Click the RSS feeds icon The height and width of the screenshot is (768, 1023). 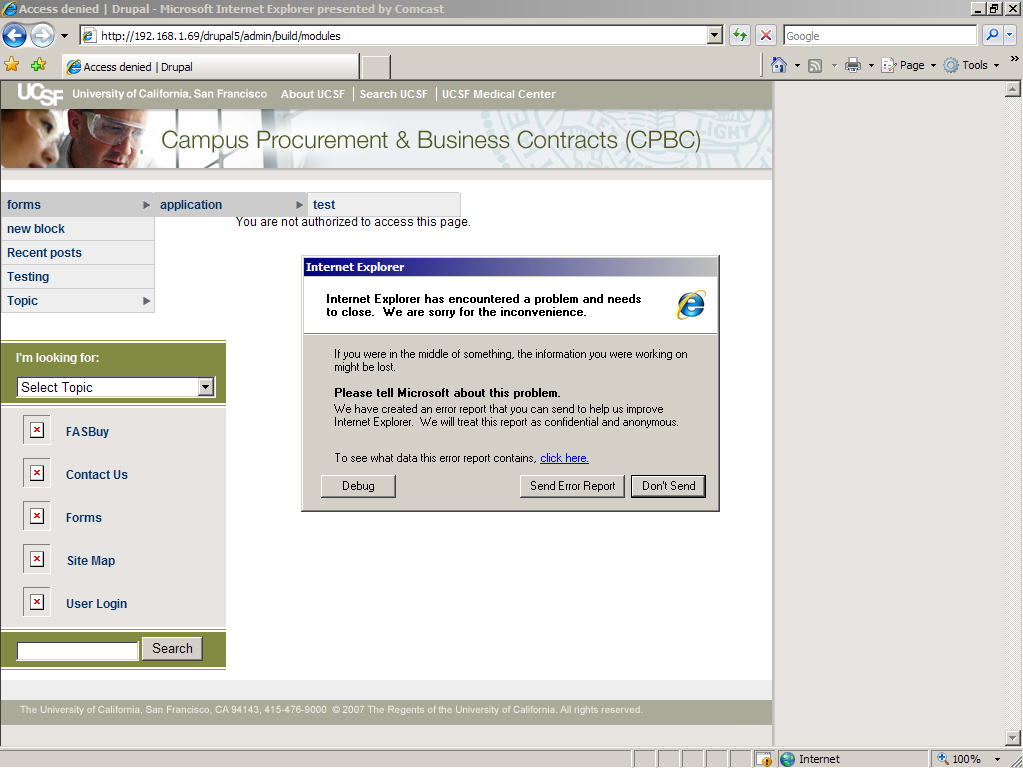(x=815, y=66)
